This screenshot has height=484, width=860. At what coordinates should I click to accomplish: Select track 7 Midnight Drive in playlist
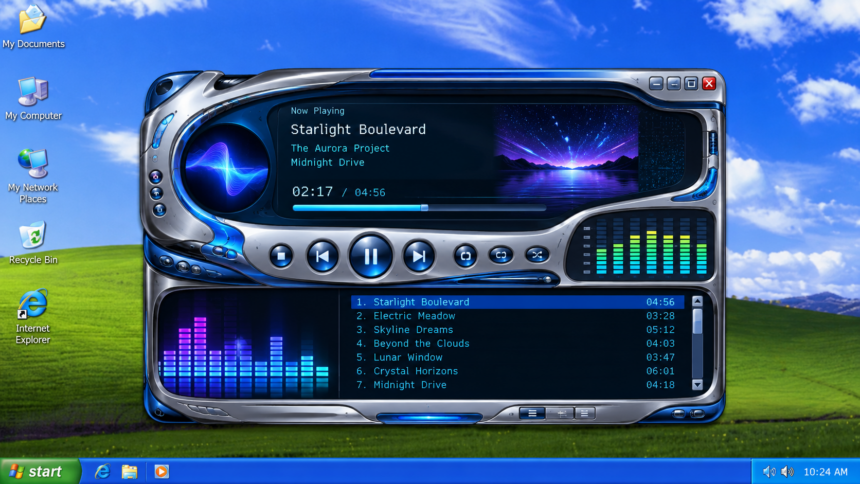(517, 385)
